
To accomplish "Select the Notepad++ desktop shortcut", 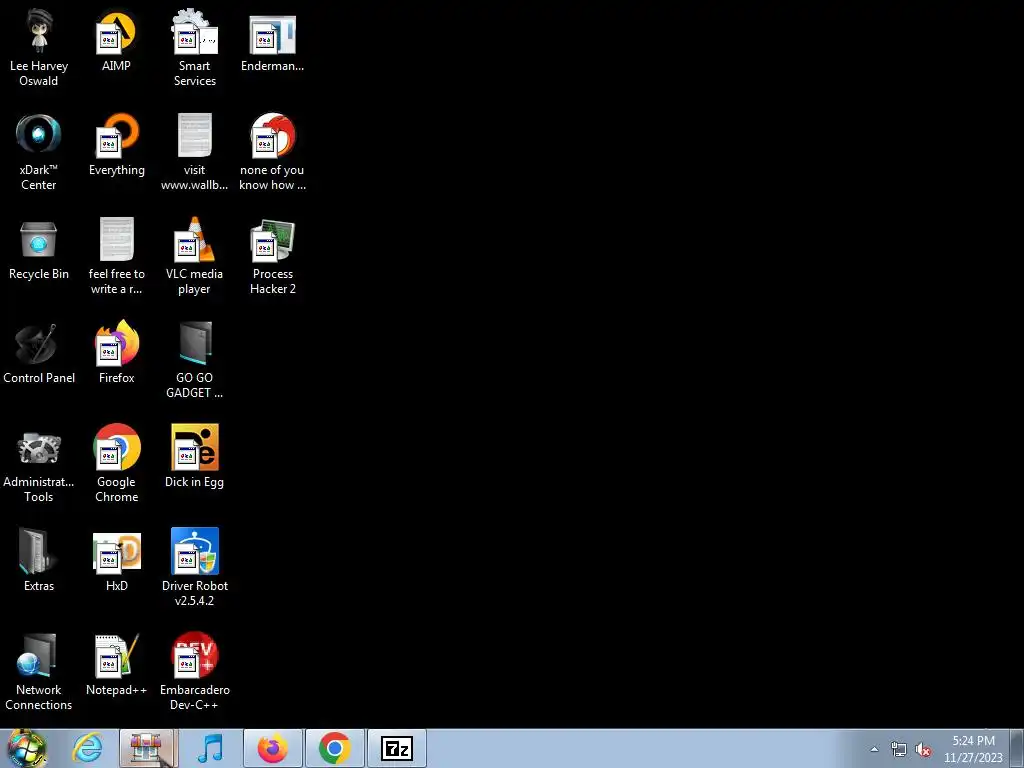I will tap(116, 665).
